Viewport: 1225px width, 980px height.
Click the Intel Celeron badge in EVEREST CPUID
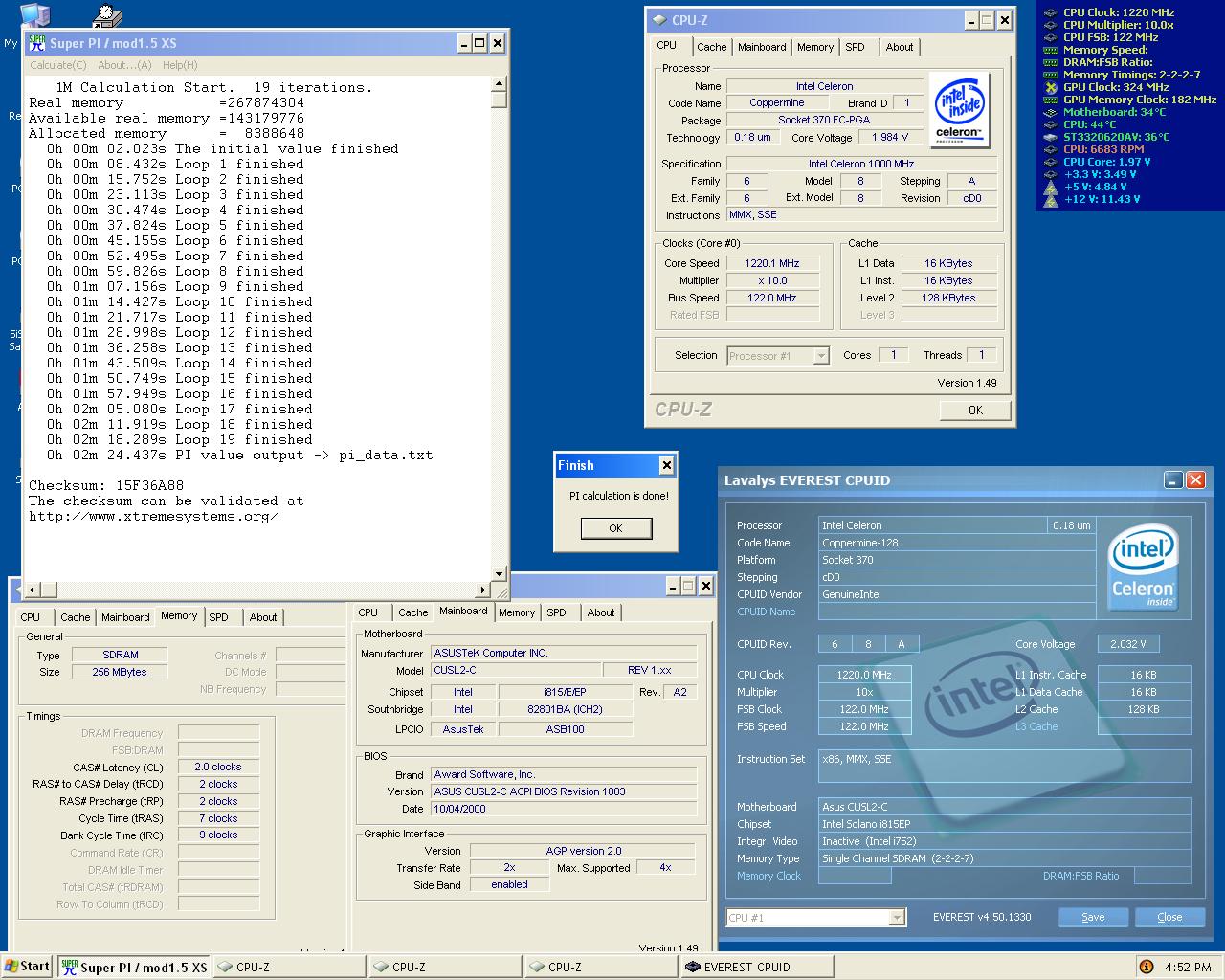click(x=1144, y=568)
